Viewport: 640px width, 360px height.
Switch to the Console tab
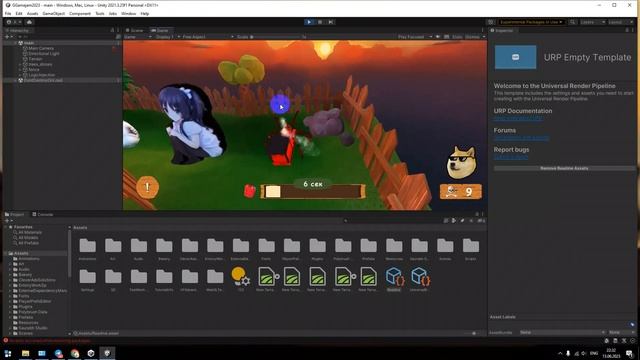[x=43, y=214]
